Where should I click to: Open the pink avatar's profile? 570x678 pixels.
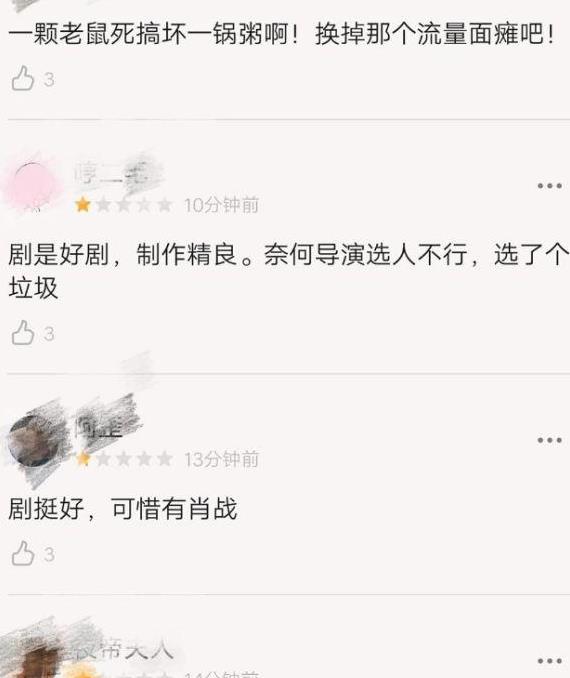(33, 185)
